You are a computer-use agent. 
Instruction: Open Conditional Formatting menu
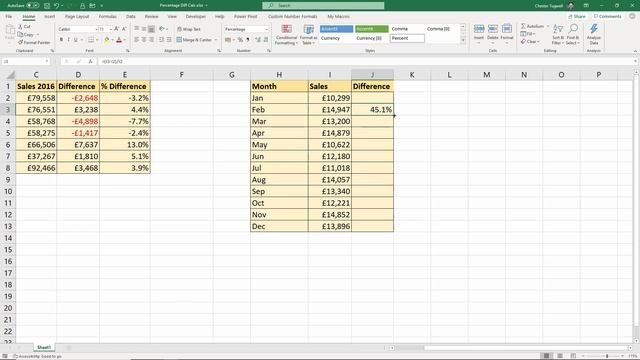[x=287, y=34]
